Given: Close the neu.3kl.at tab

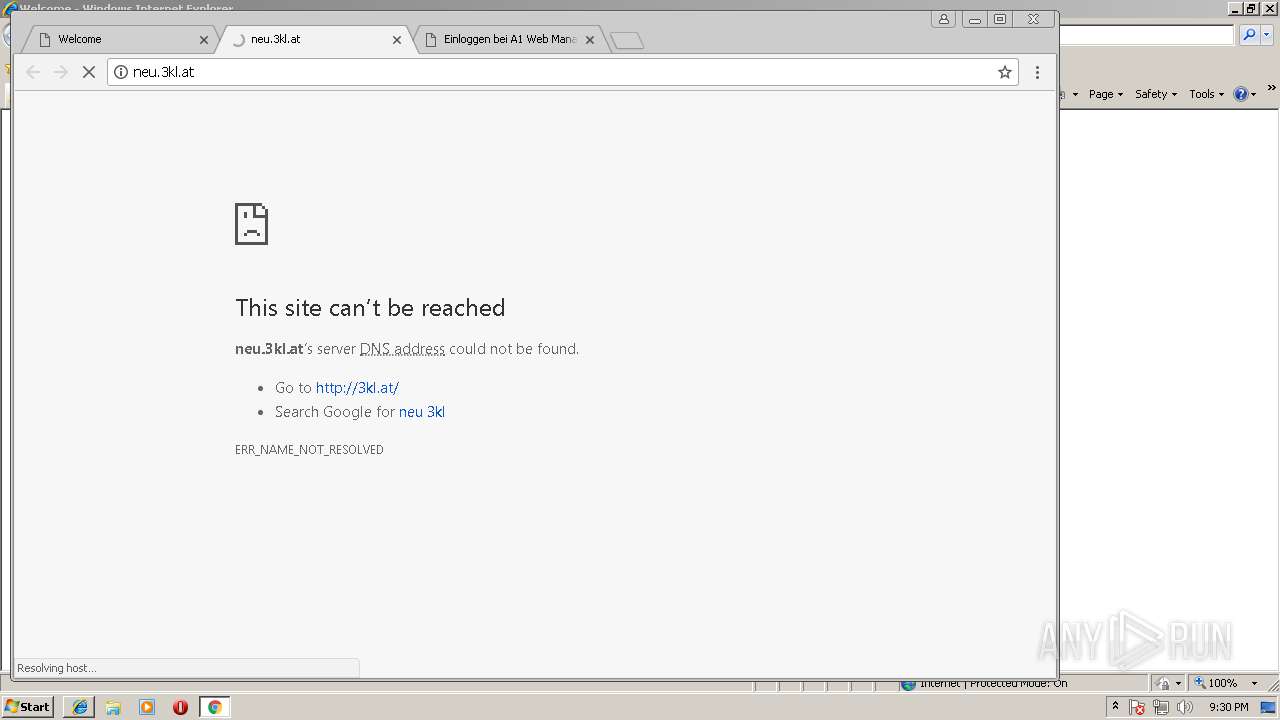Looking at the screenshot, I should pos(397,40).
